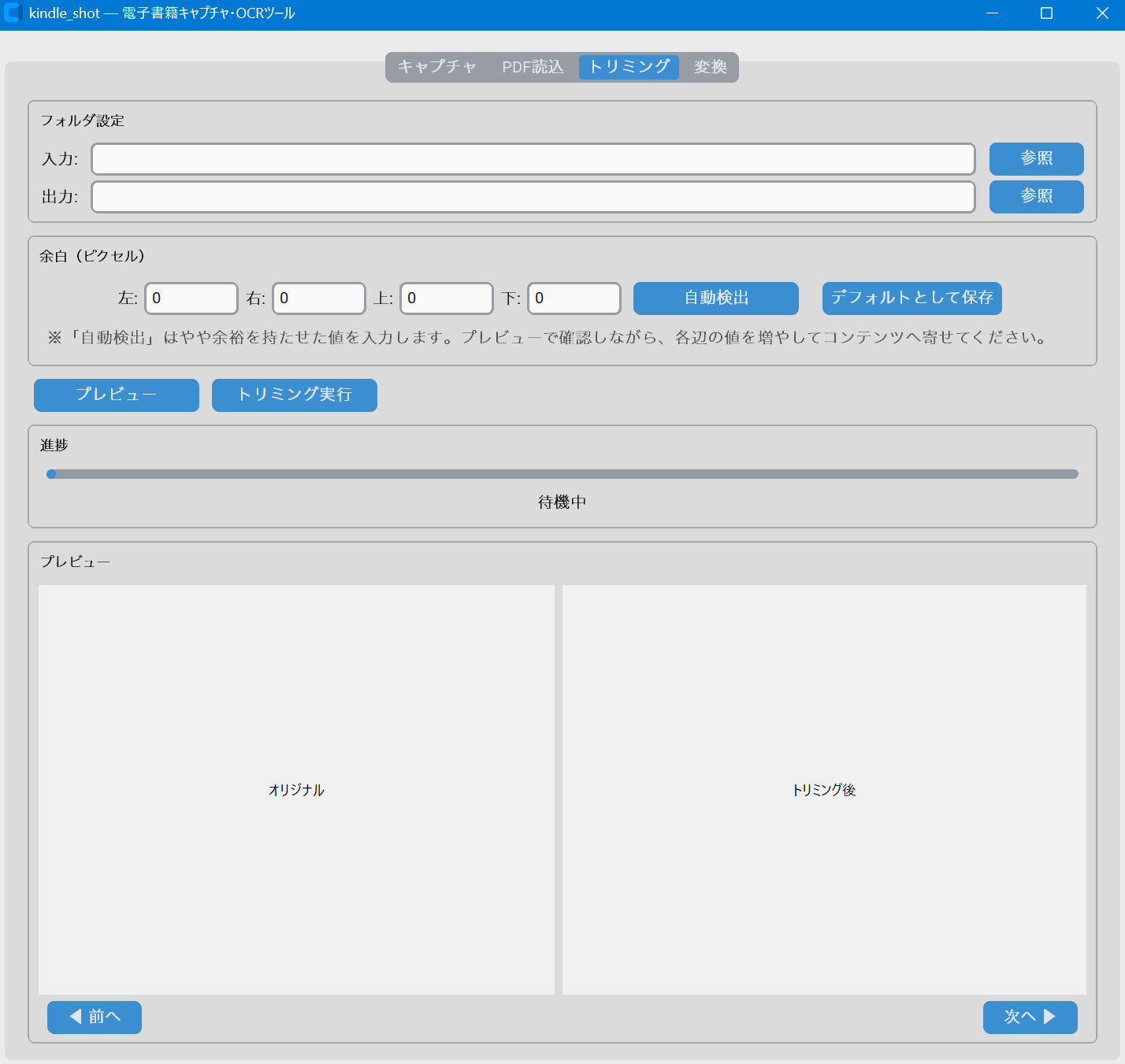
Task: Click the 出力 folder path field
Action: click(533, 197)
